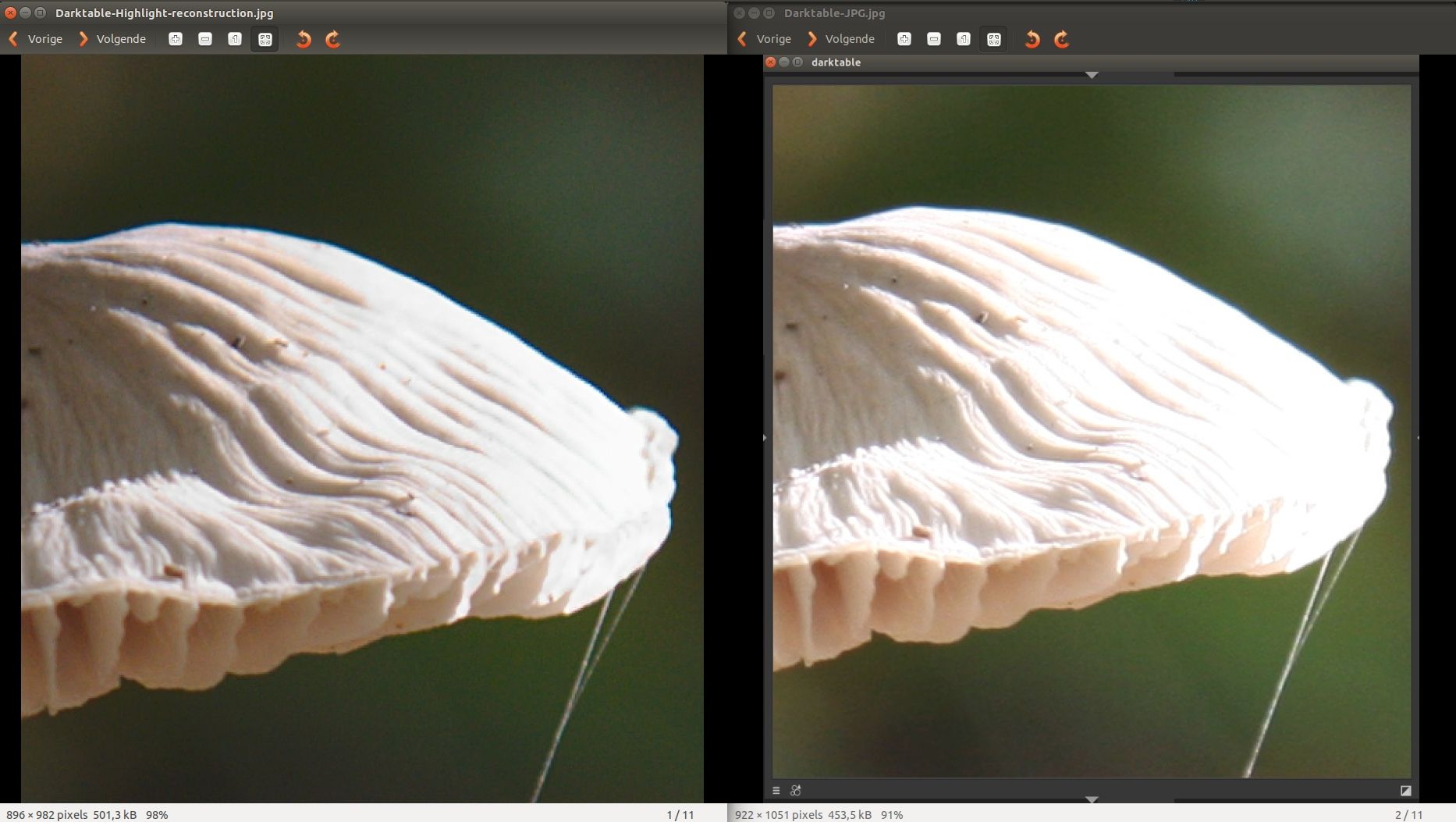The image size is (1456, 822).
Task: Rotate Highlight-reconstruction image clockwise
Action: (x=333, y=39)
